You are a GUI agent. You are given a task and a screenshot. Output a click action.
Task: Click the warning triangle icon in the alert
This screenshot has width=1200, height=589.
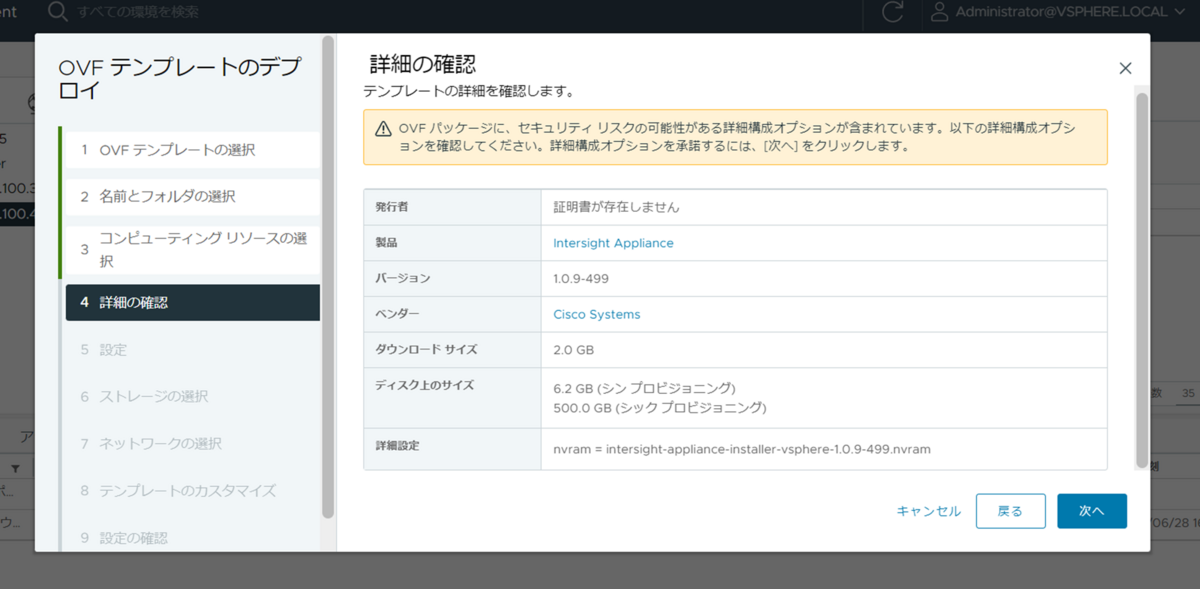(x=383, y=129)
